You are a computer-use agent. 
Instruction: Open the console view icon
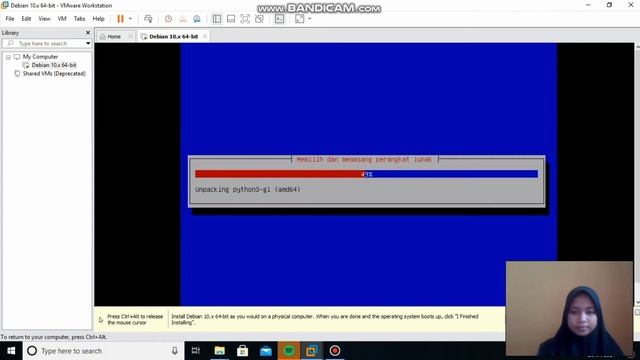point(279,19)
